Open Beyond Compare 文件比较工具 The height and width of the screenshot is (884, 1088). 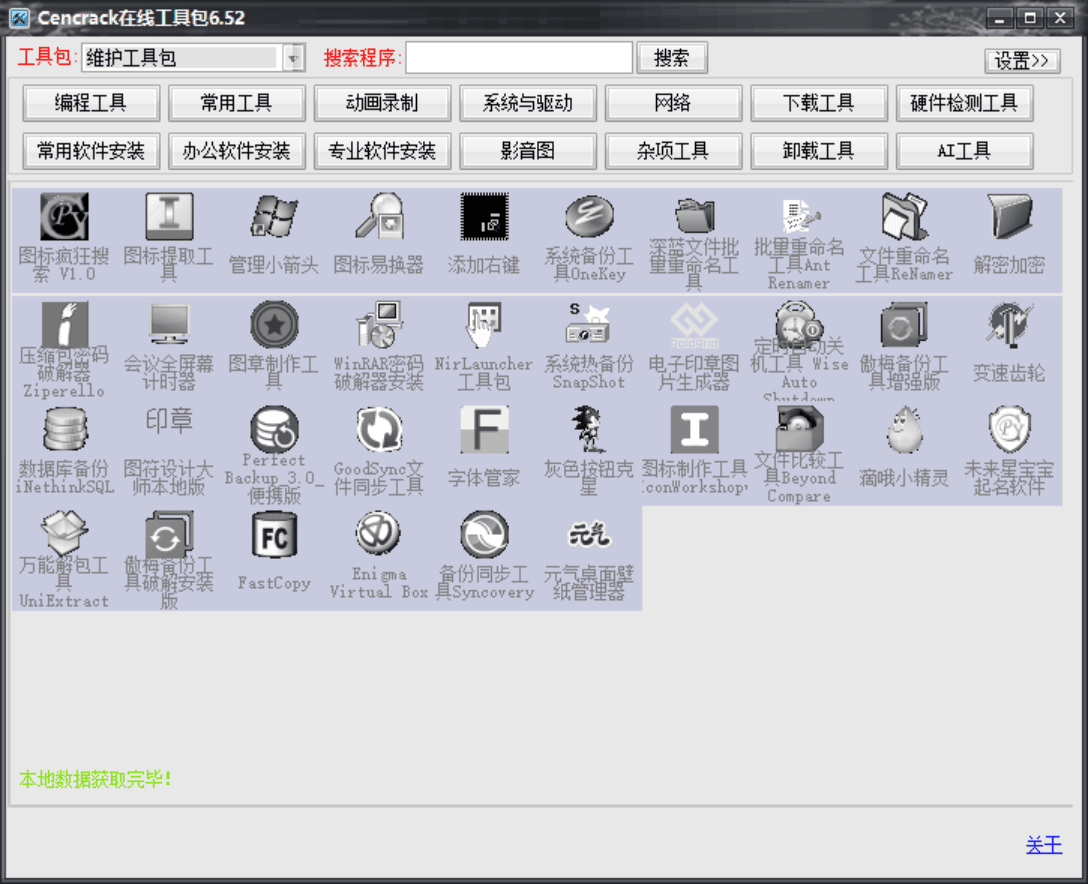(x=799, y=429)
